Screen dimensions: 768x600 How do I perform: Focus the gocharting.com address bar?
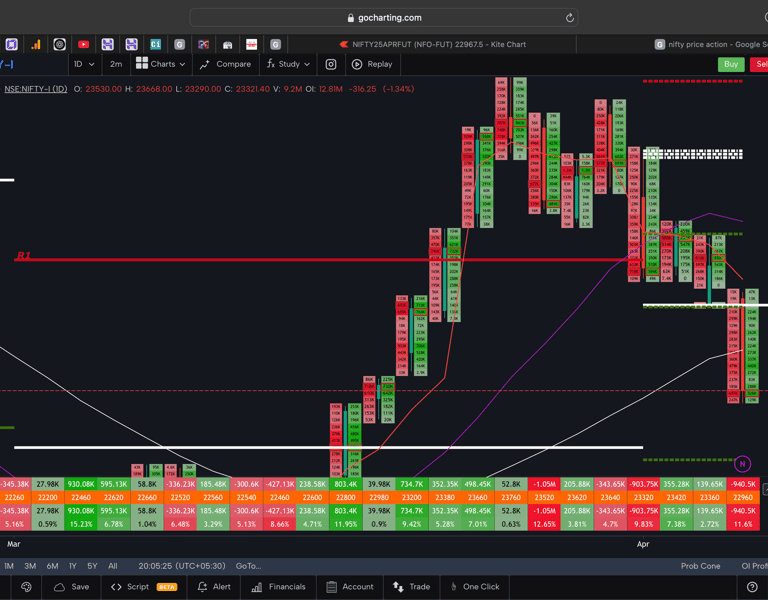pos(384,18)
